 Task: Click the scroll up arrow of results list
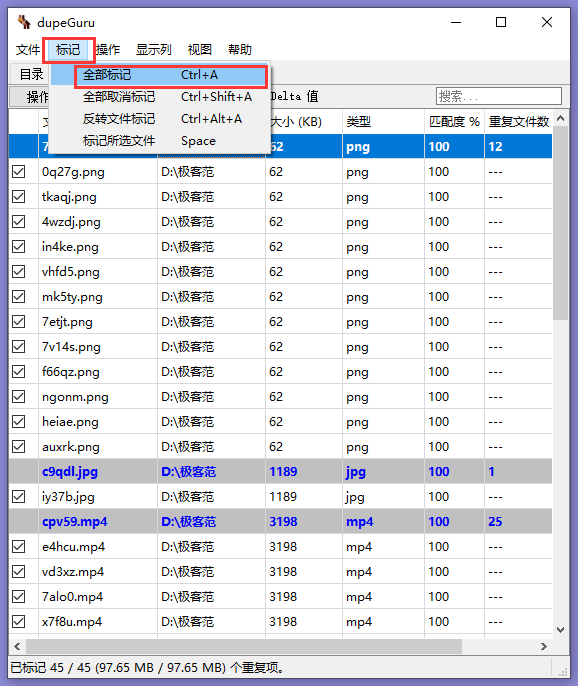click(x=560, y=118)
